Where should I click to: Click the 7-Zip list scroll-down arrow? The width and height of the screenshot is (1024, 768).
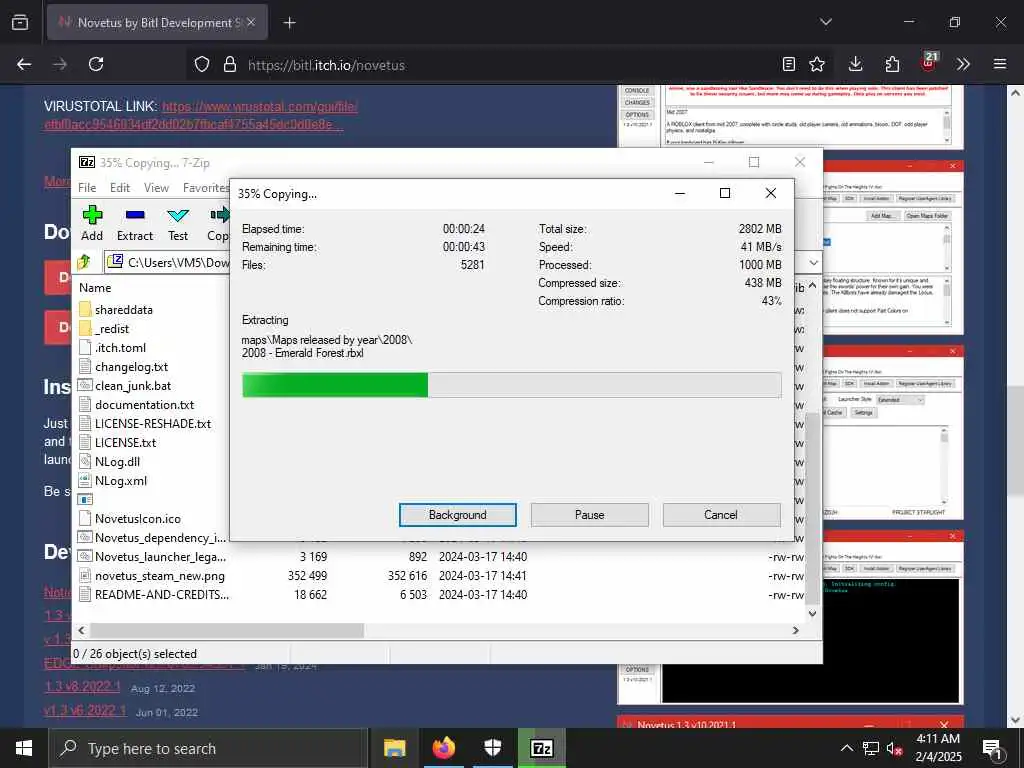[x=812, y=613]
